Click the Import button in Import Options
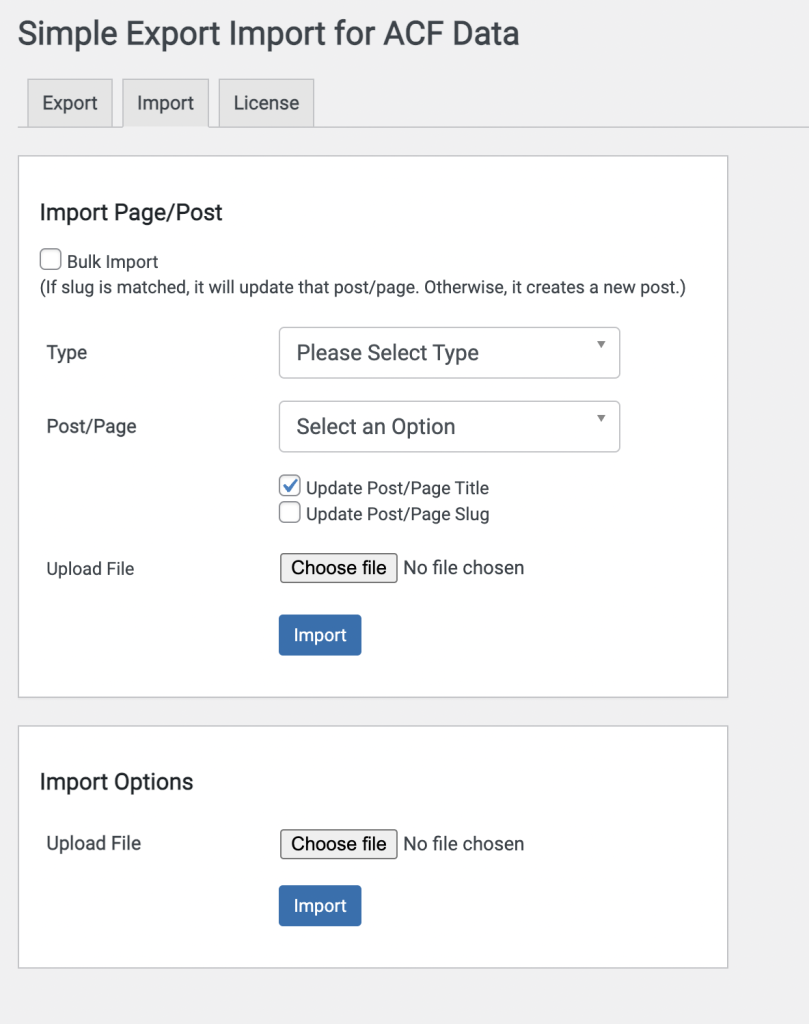This screenshot has height=1024, width=809. [x=319, y=905]
